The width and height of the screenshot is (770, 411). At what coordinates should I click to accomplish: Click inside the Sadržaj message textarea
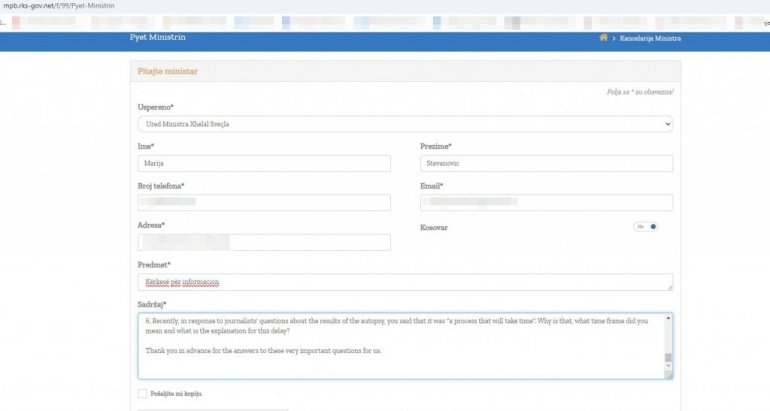[x=400, y=346]
